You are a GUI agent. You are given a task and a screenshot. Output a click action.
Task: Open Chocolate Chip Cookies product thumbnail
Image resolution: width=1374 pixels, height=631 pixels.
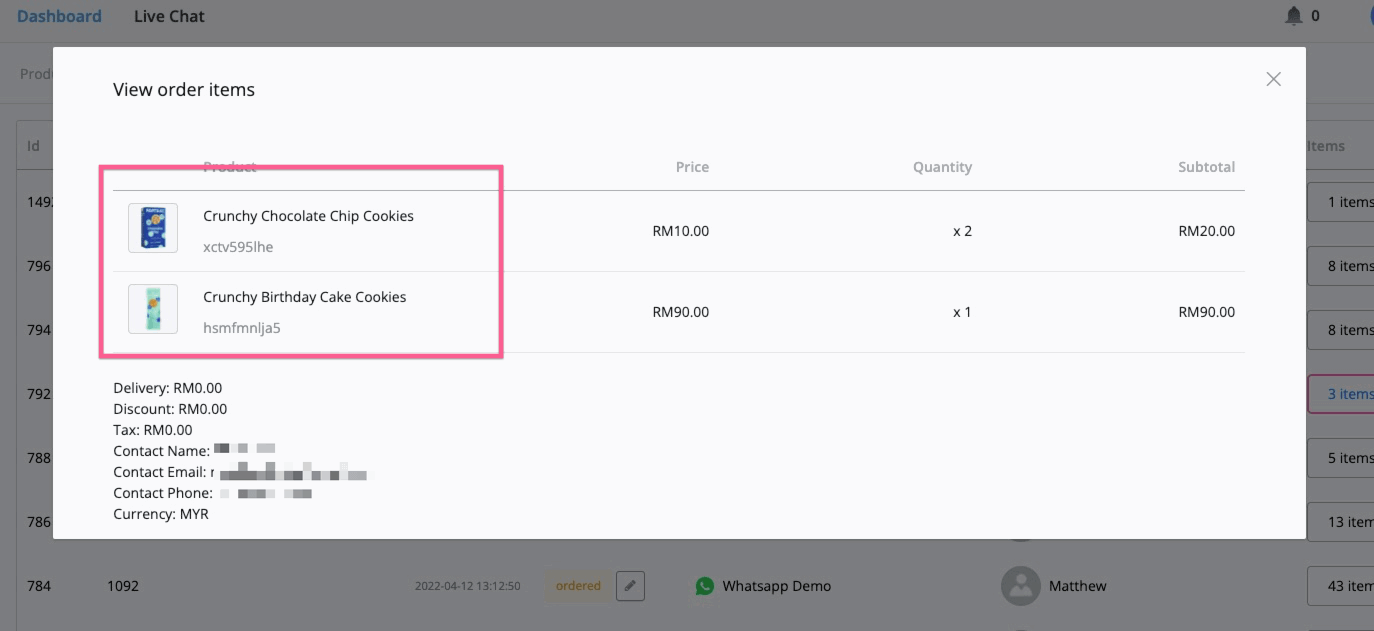click(x=153, y=228)
